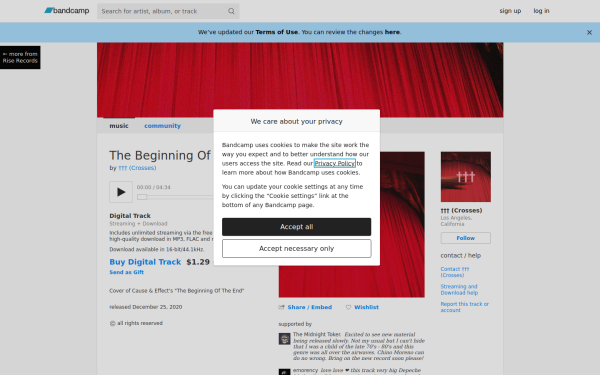600x375 pixels.
Task: Click the 00:00 / 04:34 time display
Action: pos(153,187)
